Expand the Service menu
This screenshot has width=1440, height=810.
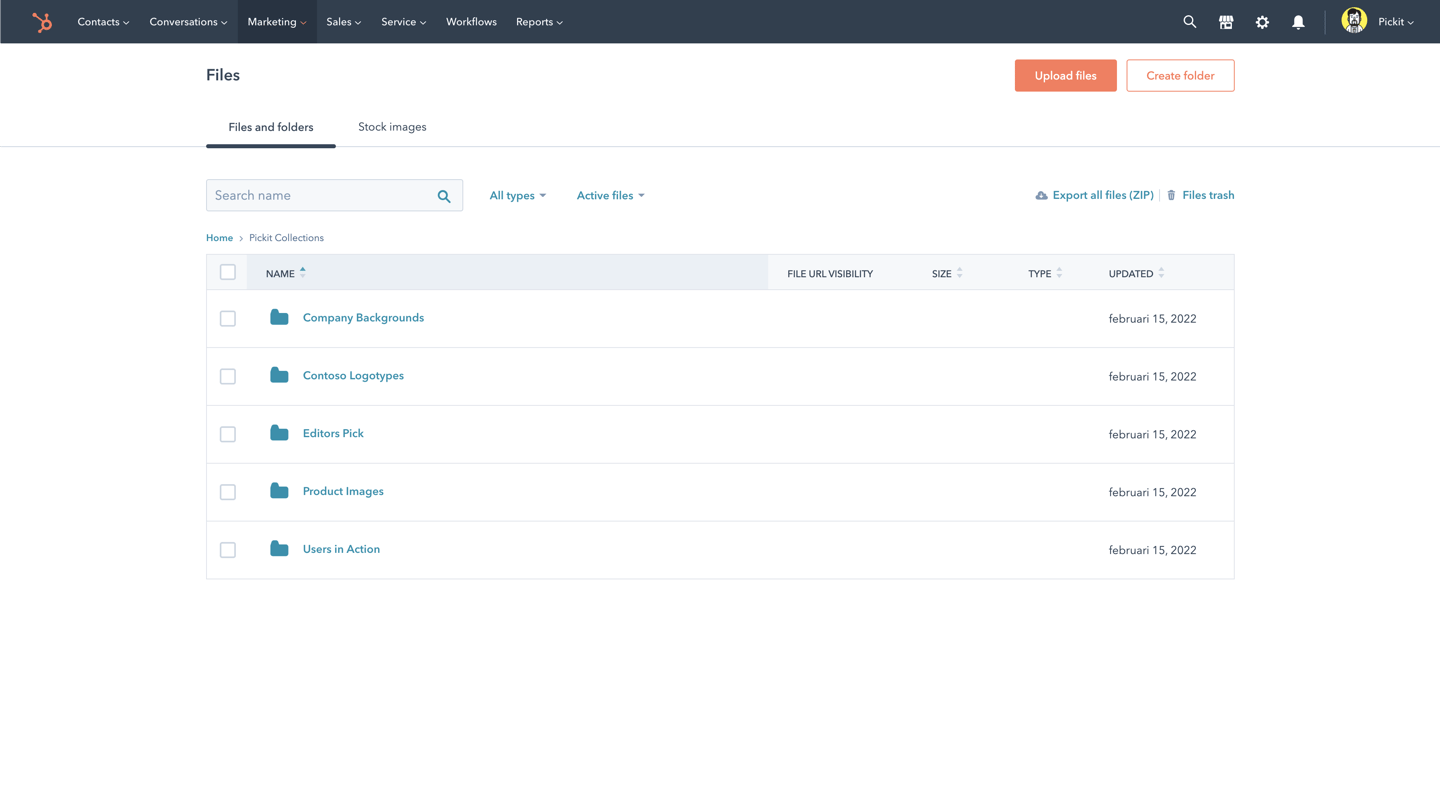click(404, 22)
